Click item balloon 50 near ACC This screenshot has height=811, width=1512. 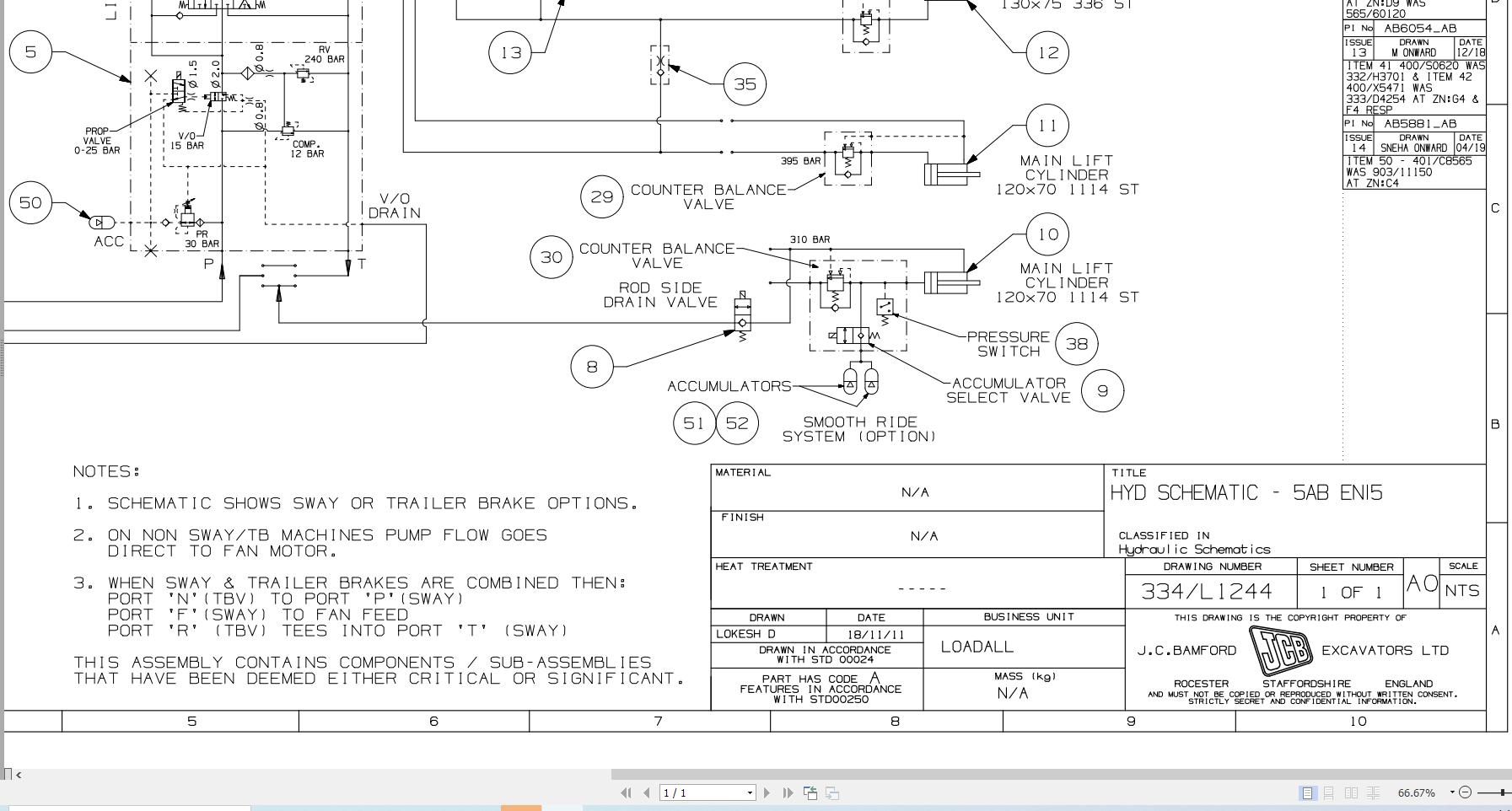pyautogui.click(x=30, y=203)
